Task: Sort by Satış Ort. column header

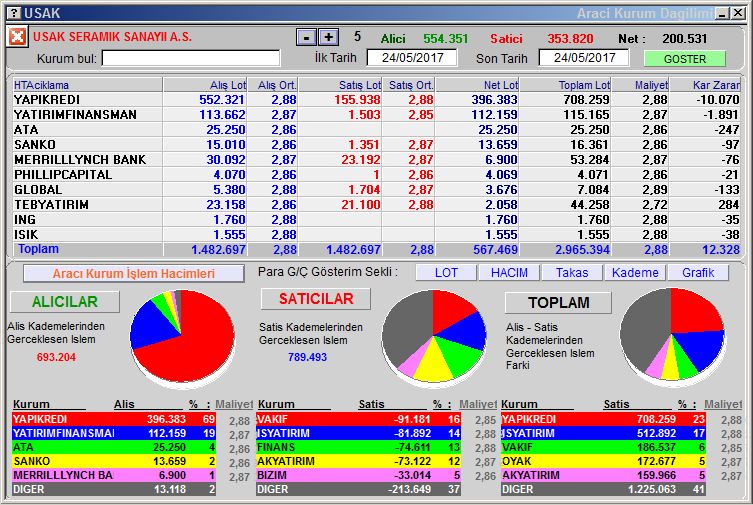Action: pos(409,85)
